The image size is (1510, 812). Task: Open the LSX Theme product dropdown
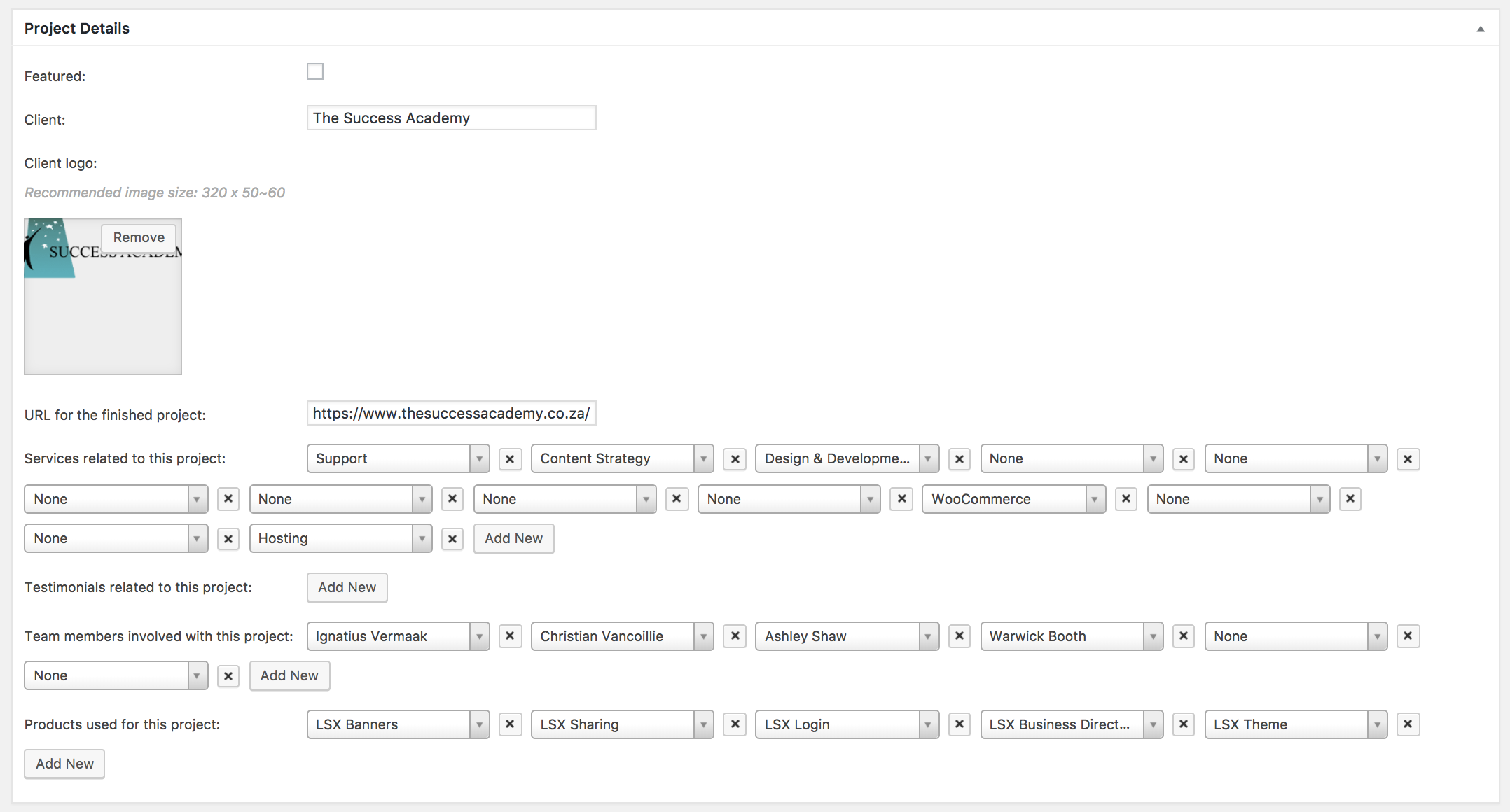tap(1296, 724)
